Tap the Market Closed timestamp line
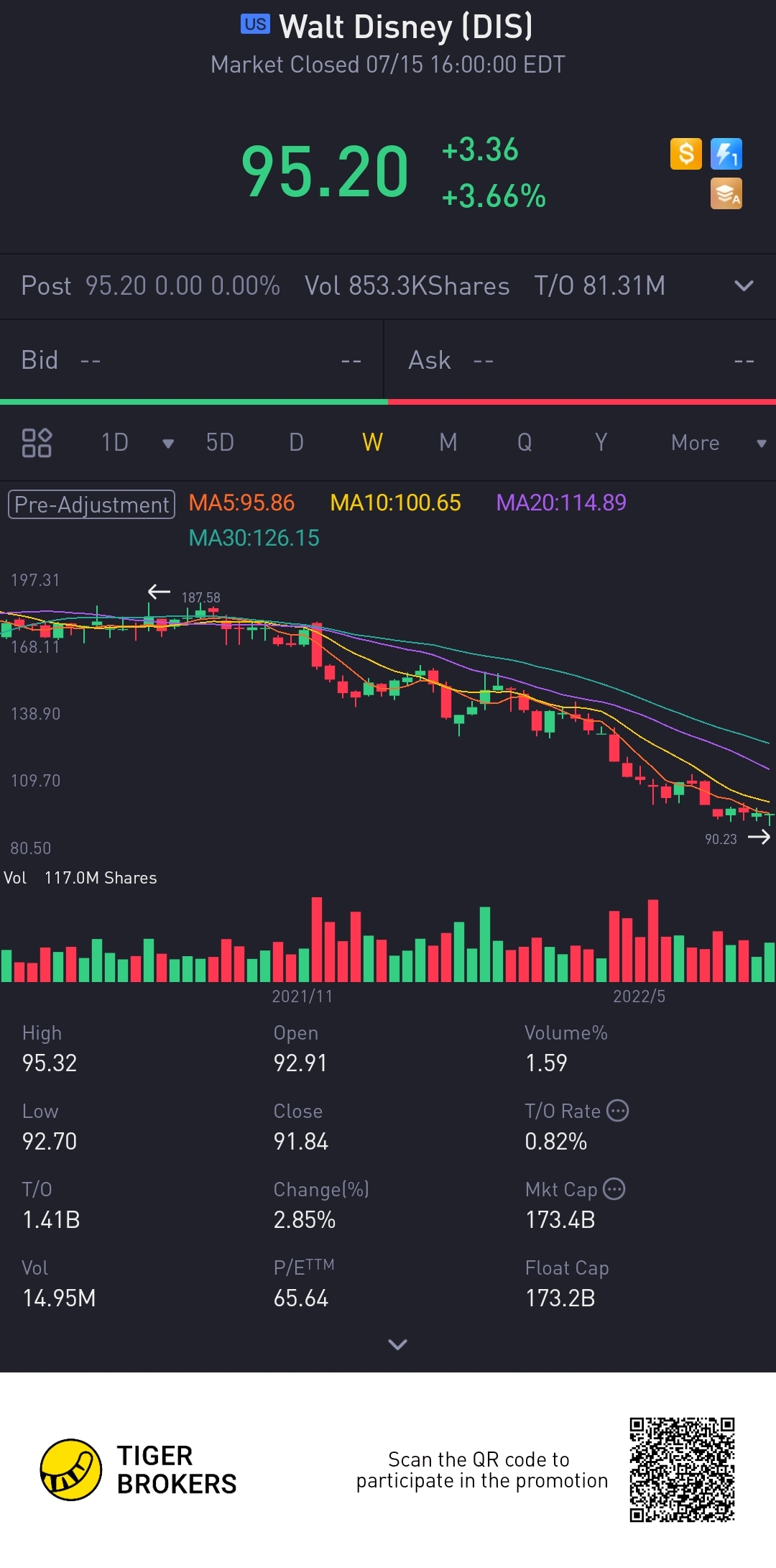Image resolution: width=776 pixels, height=1568 pixels. click(388, 65)
